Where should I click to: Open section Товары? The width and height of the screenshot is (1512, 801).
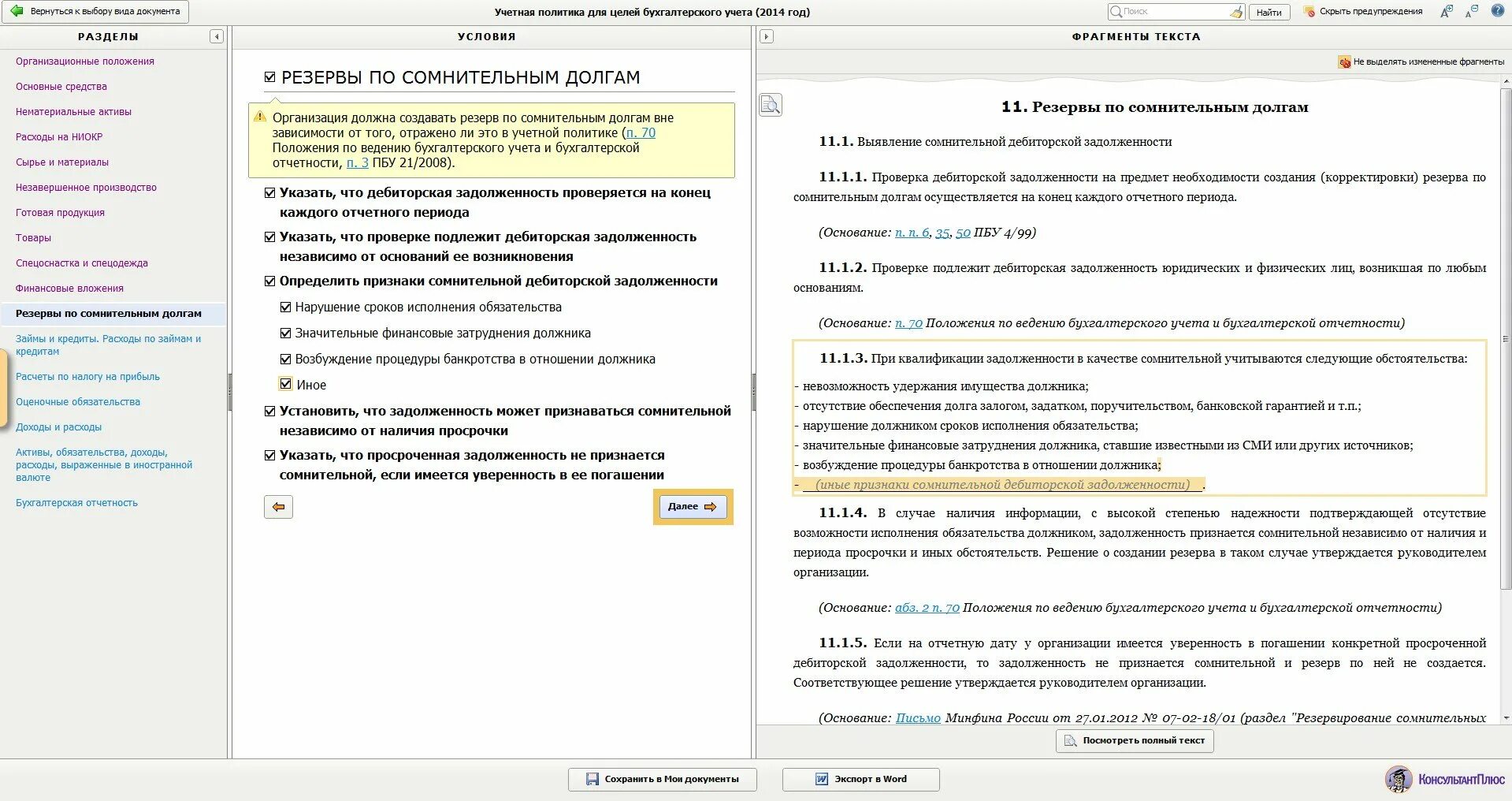[x=33, y=238]
